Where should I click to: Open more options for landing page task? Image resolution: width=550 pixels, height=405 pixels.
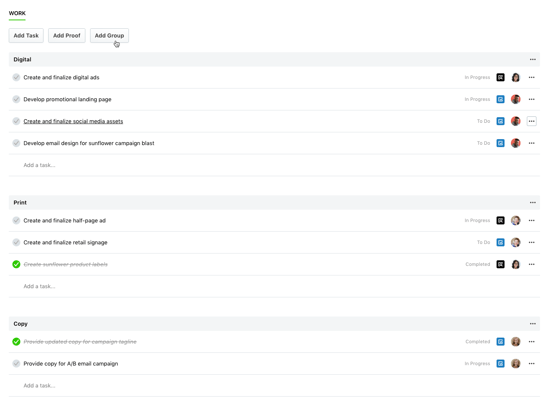click(532, 99)
